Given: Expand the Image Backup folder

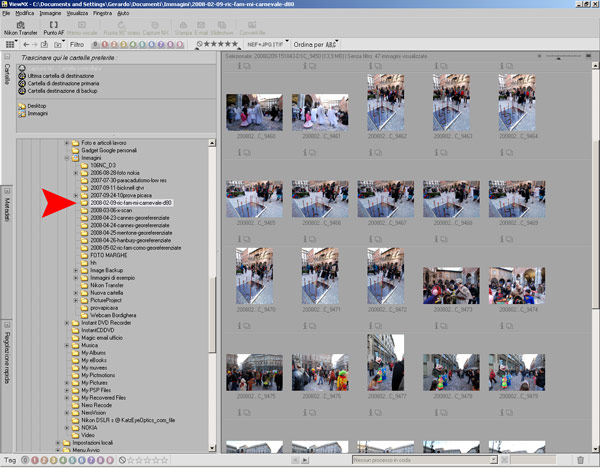Looking at the screenshot, I should pyautogui.click(x=76, y=271).
